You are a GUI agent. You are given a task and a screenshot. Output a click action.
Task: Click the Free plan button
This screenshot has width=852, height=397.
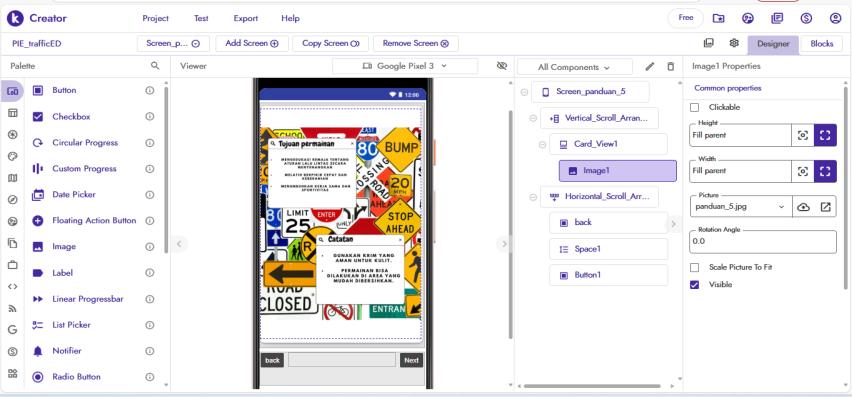(x=686, y=18)
